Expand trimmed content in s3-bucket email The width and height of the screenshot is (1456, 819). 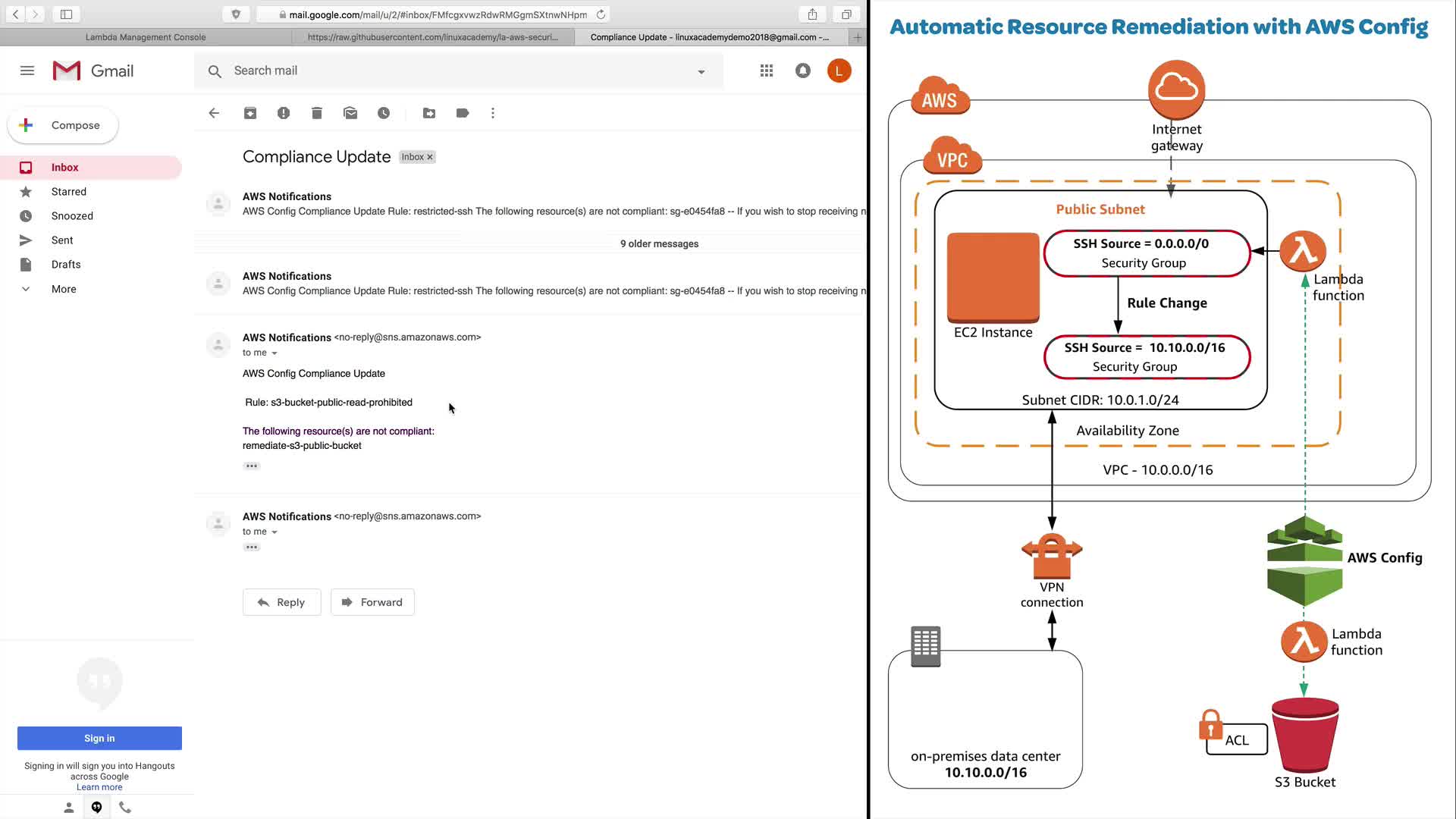[x=252, y=466]
